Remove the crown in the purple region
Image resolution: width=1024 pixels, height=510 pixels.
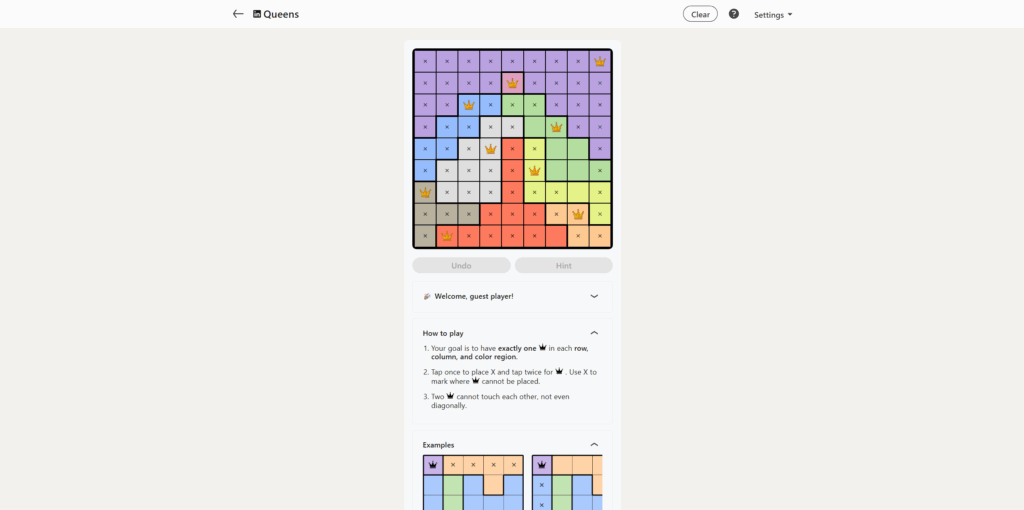pos(600,61)
